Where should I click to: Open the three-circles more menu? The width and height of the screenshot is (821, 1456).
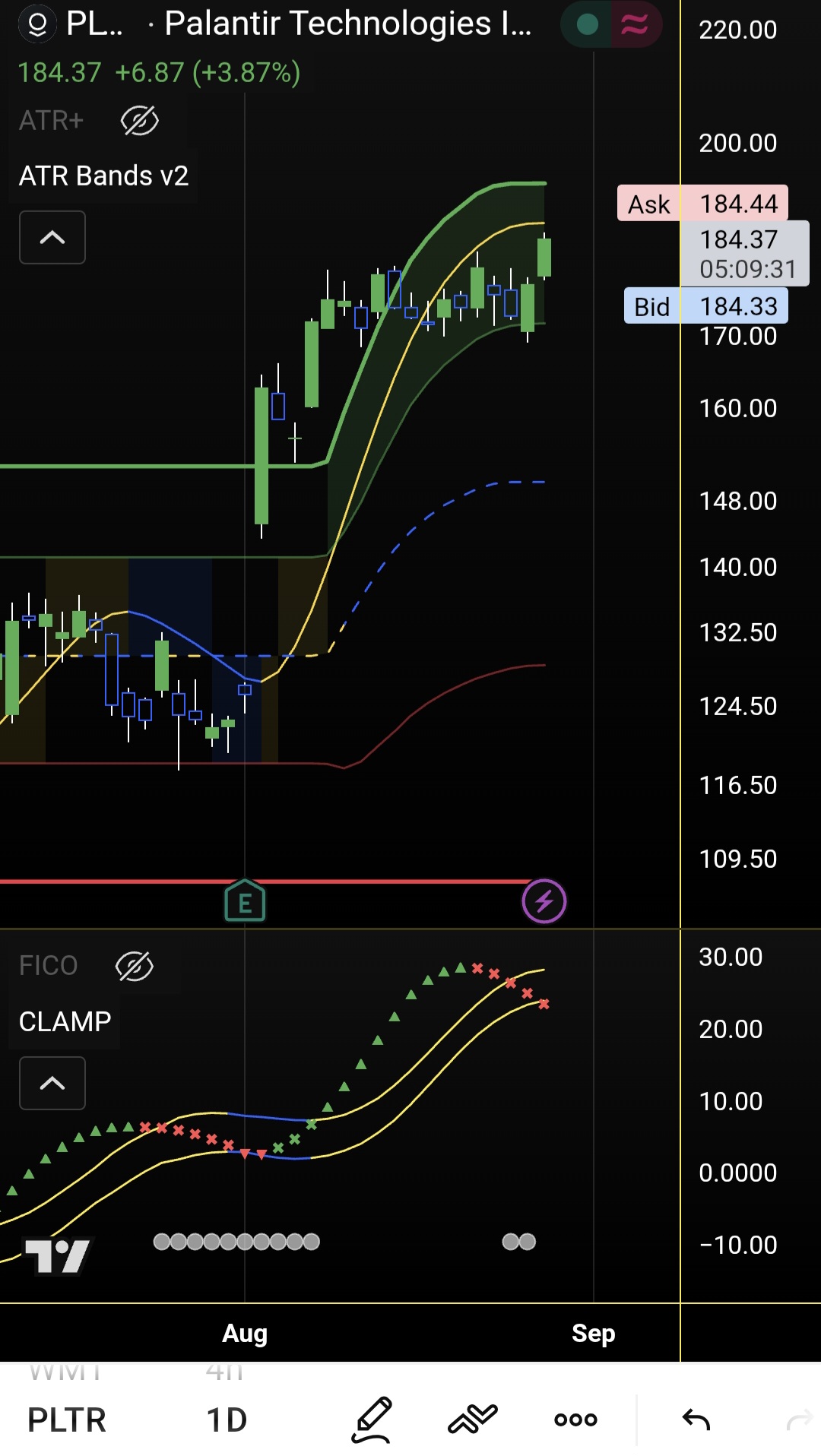tap(575, 1420)
